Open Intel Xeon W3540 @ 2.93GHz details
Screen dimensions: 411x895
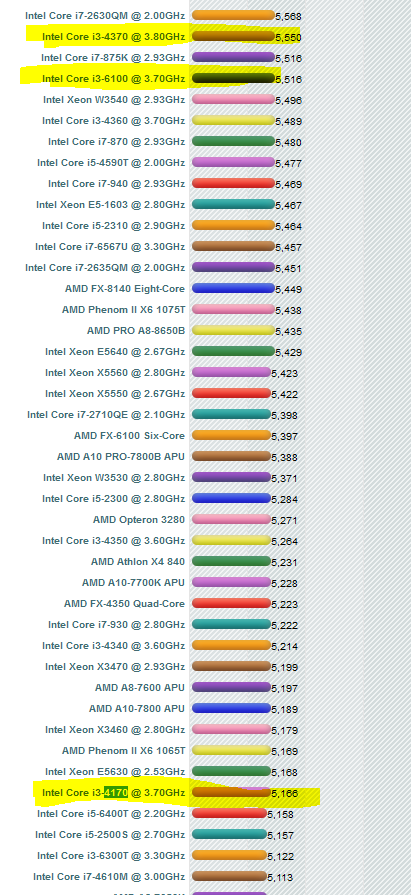click(x=114, y=100)
